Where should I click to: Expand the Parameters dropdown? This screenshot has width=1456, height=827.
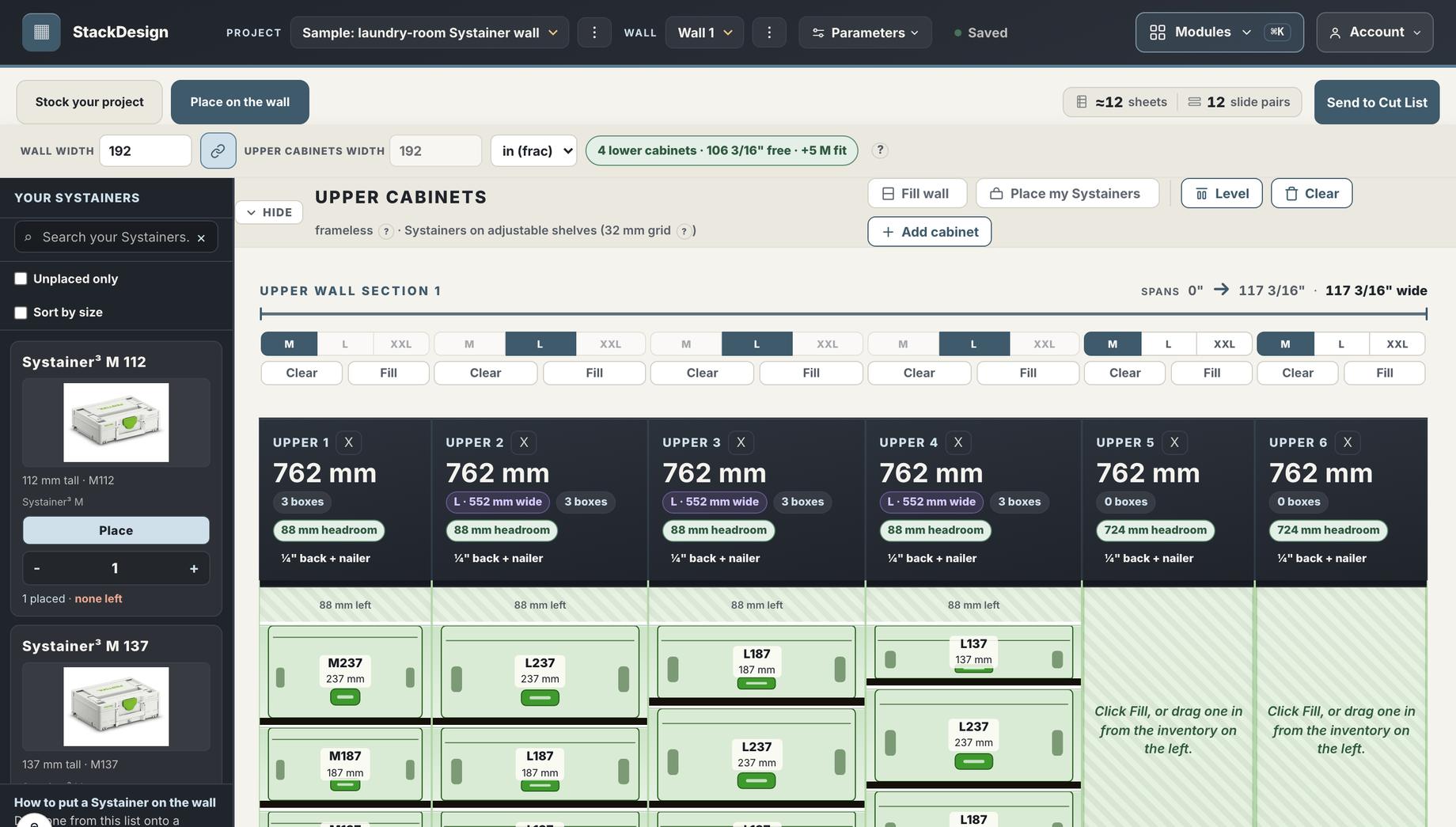(865, 32)
